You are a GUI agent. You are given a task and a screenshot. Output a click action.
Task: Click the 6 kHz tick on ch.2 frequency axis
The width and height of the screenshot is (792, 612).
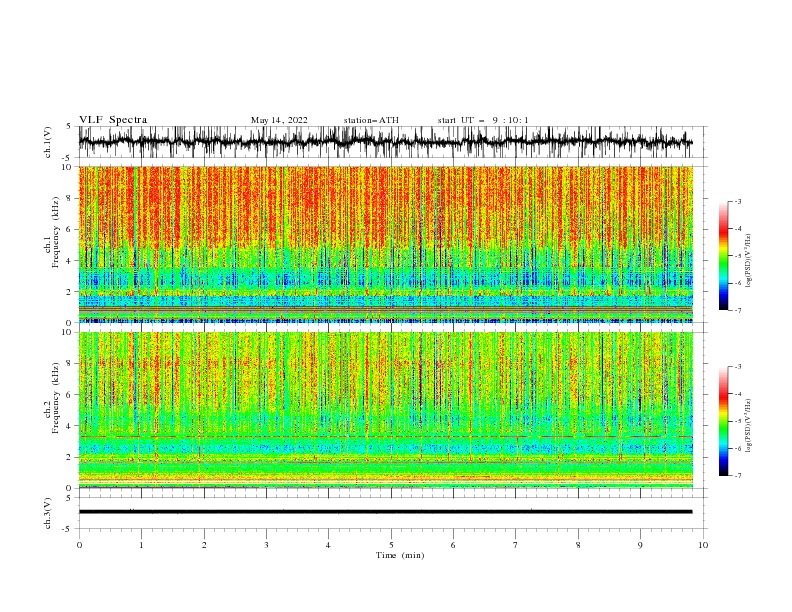tap(70, 395)
